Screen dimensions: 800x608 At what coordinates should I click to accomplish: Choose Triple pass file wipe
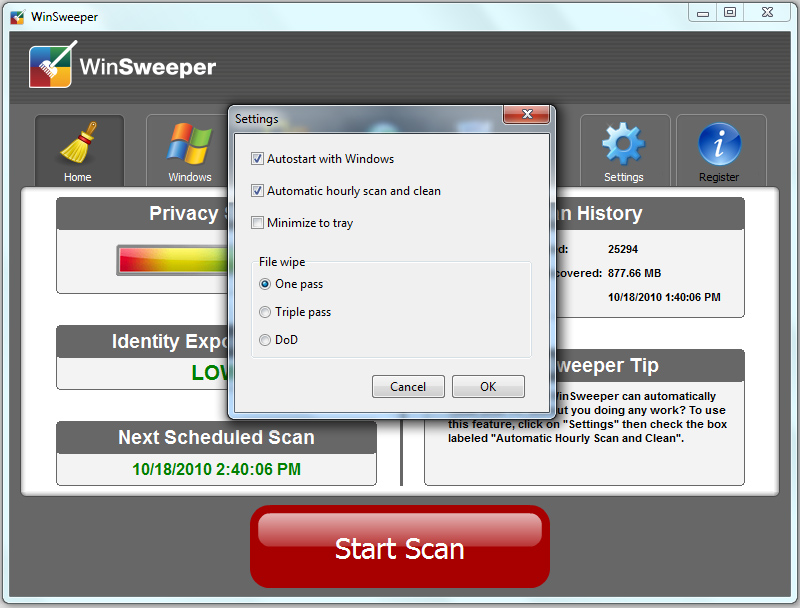click(x=265, y=312)
